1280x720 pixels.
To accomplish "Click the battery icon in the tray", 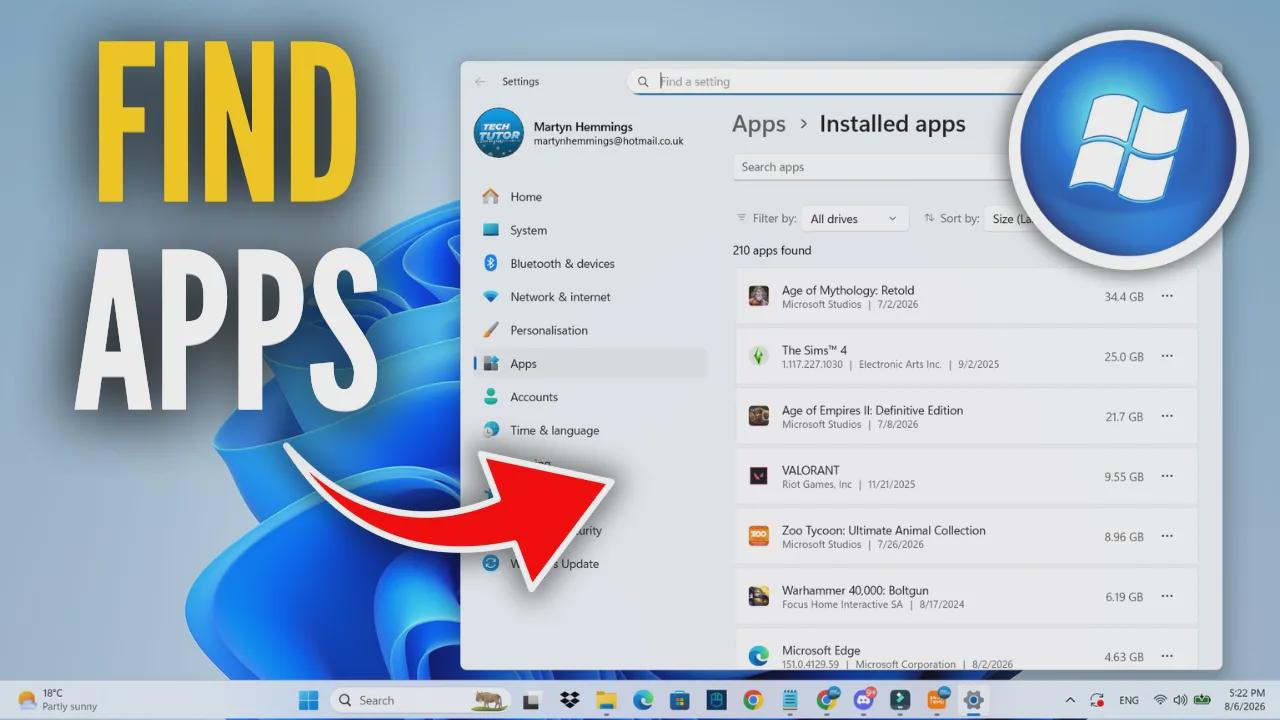I will coord(1202,700).
